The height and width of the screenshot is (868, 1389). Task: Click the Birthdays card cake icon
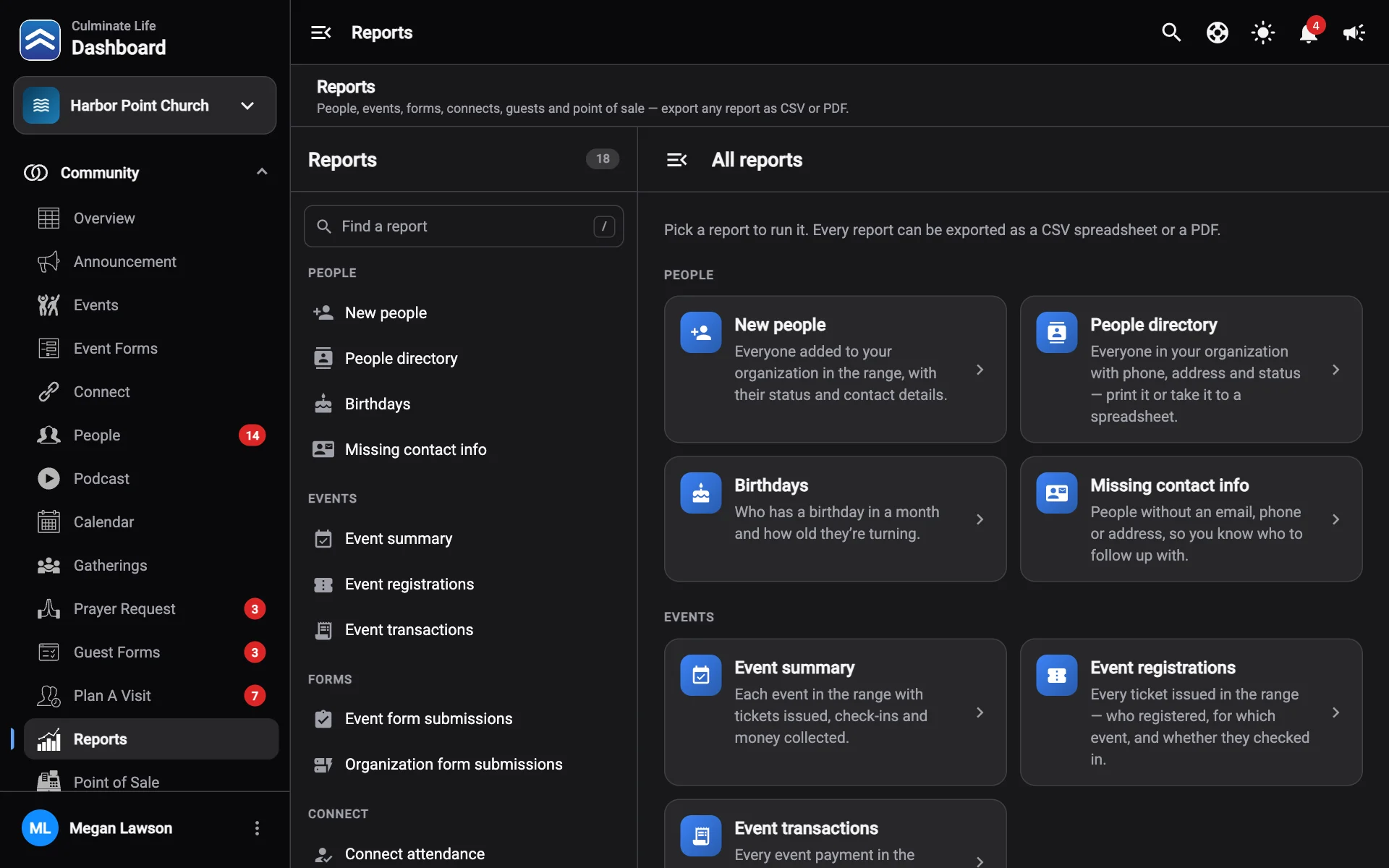pos(700,493)
